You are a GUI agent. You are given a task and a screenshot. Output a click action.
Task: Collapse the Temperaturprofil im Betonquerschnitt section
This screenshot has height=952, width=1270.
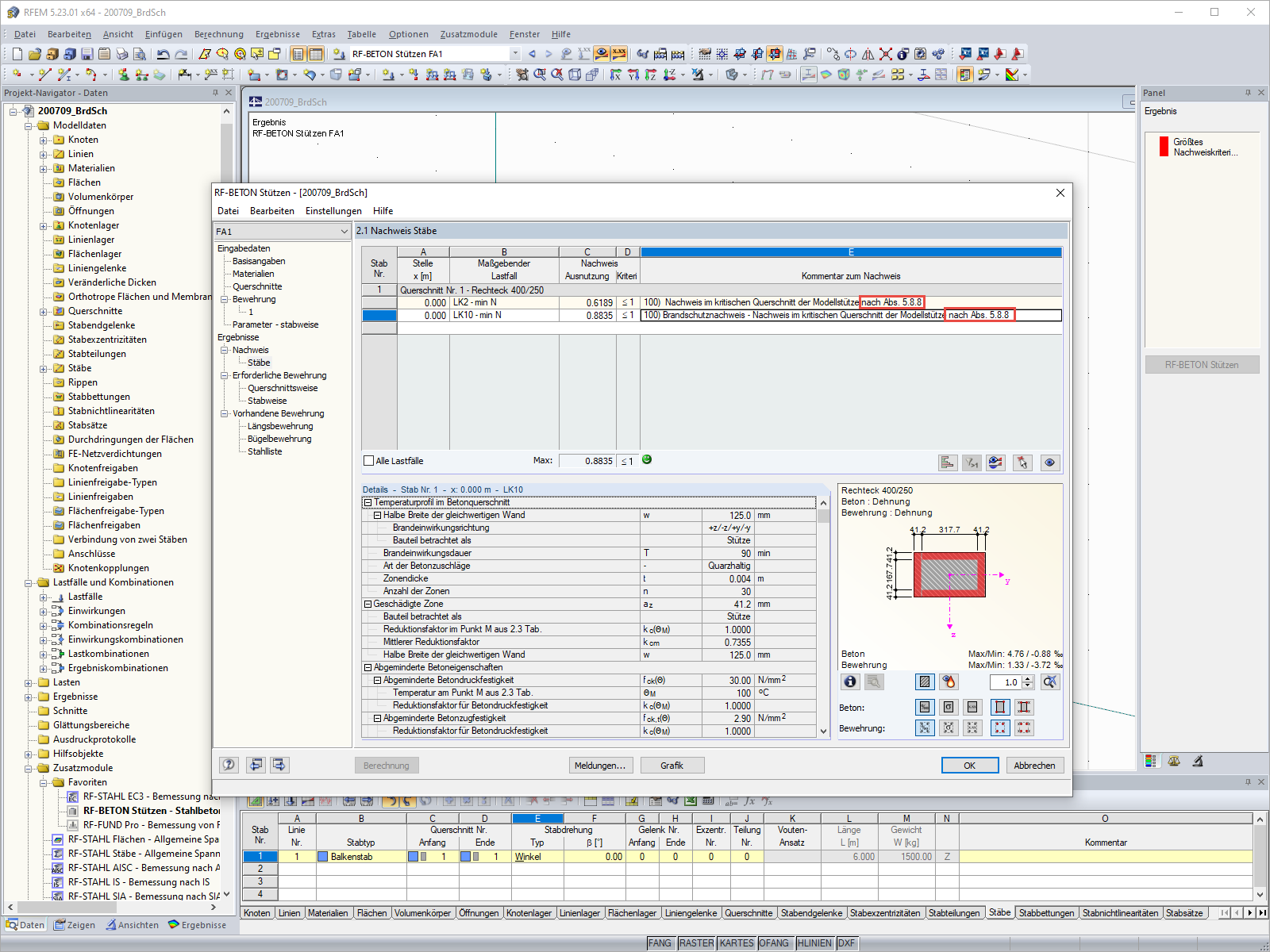(368, 502)
